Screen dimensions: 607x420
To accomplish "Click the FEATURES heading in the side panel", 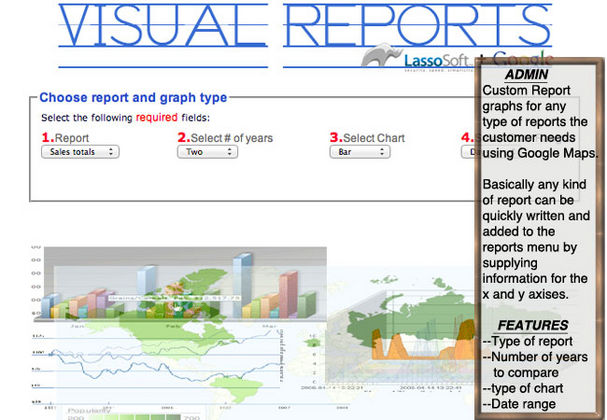I will (533, 325).
